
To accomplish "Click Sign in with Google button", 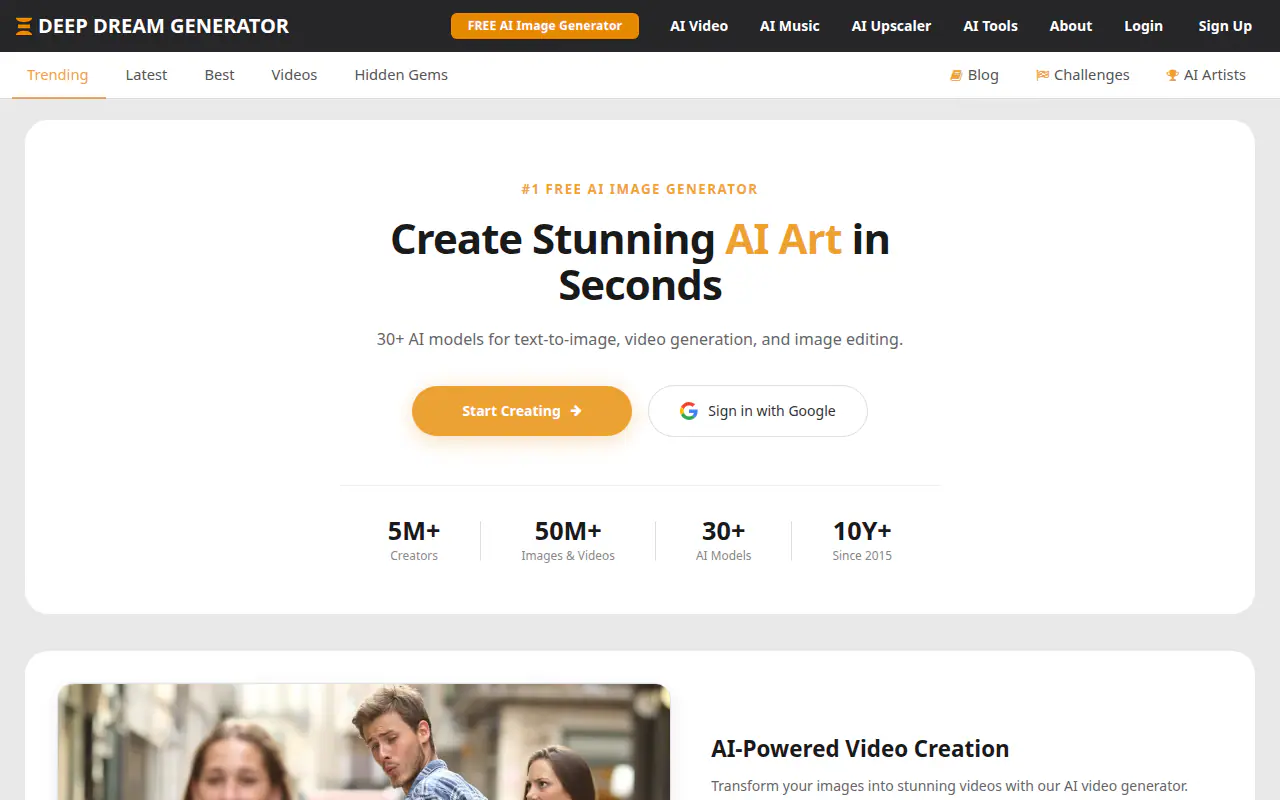I will pos(758,411).
